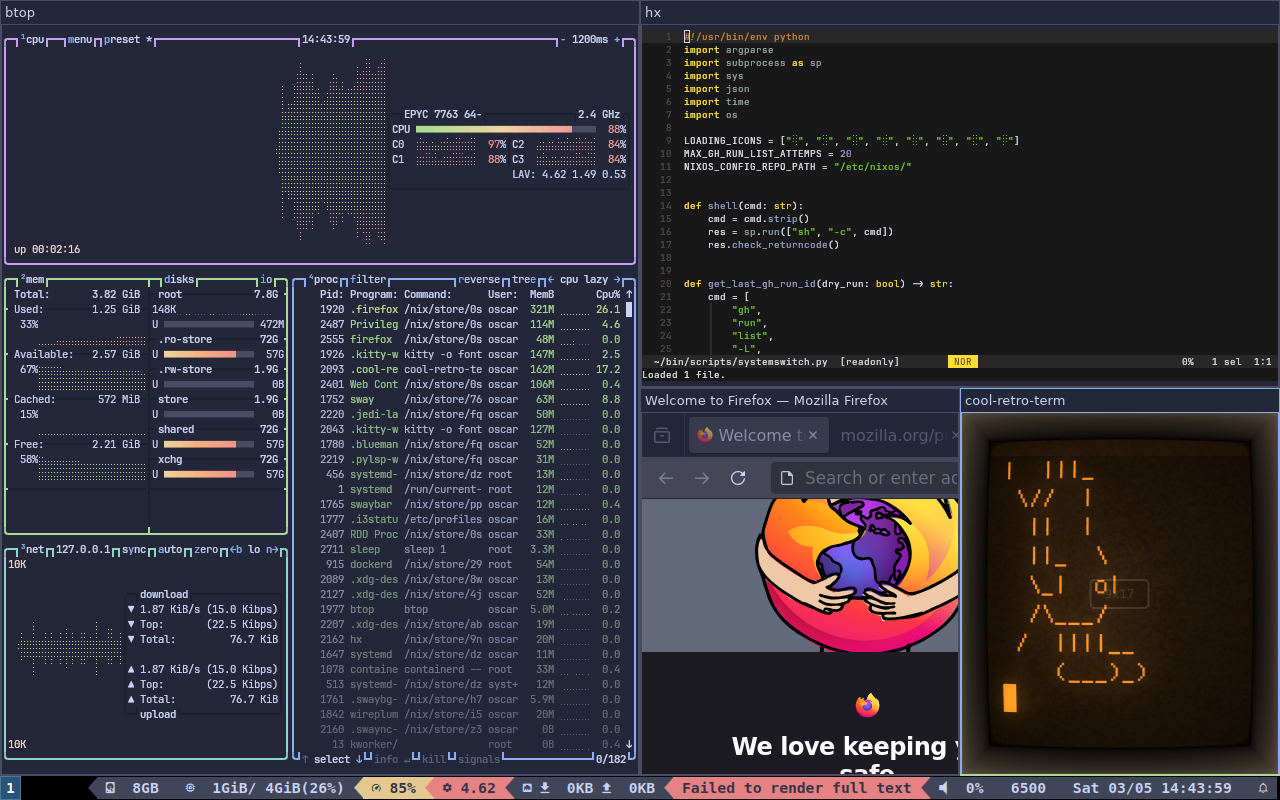1280x800 pixels.
Task: Open process filter in btop
Action: click(x=368, y=280)
